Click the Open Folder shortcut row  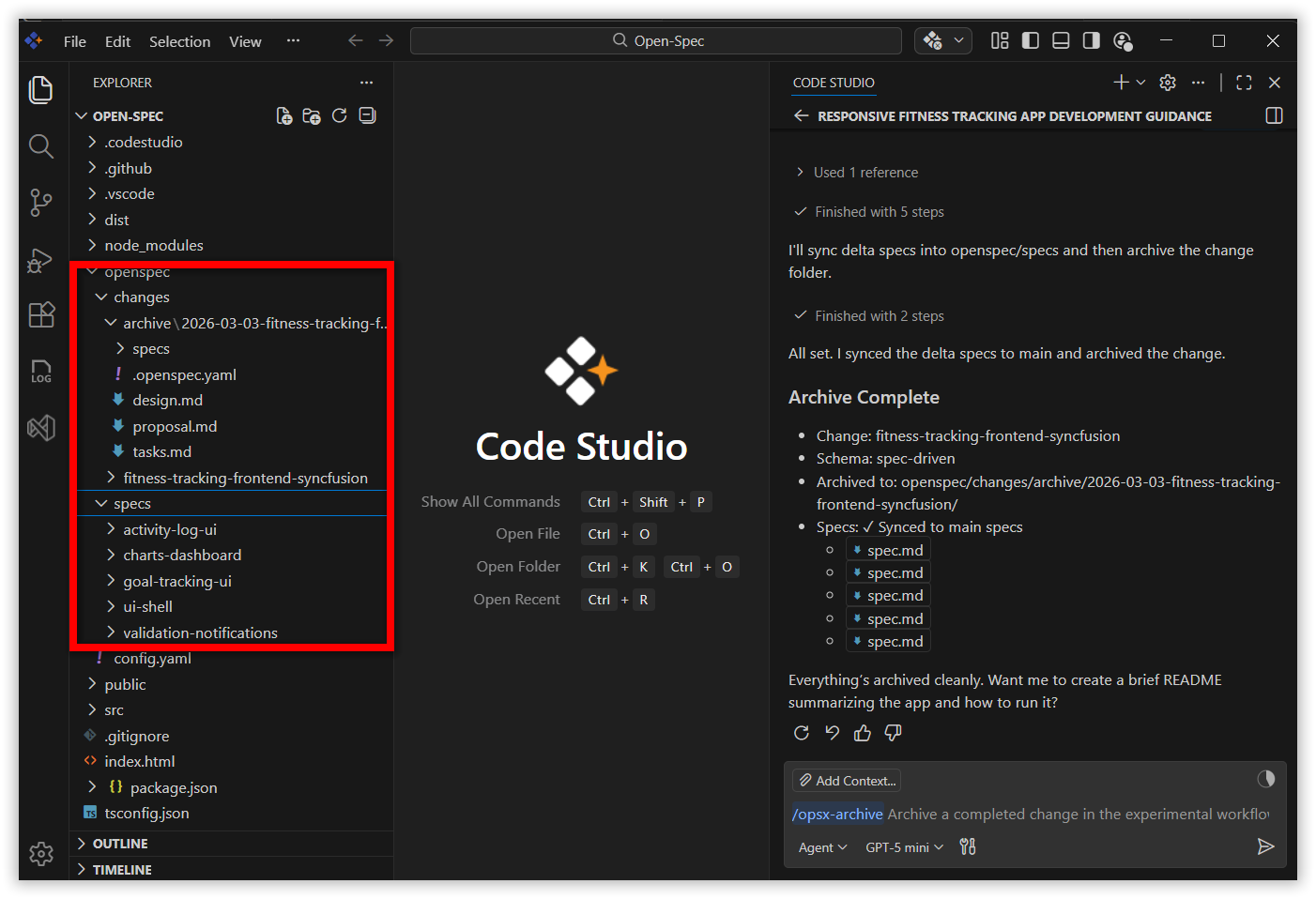tap(606, 567)
